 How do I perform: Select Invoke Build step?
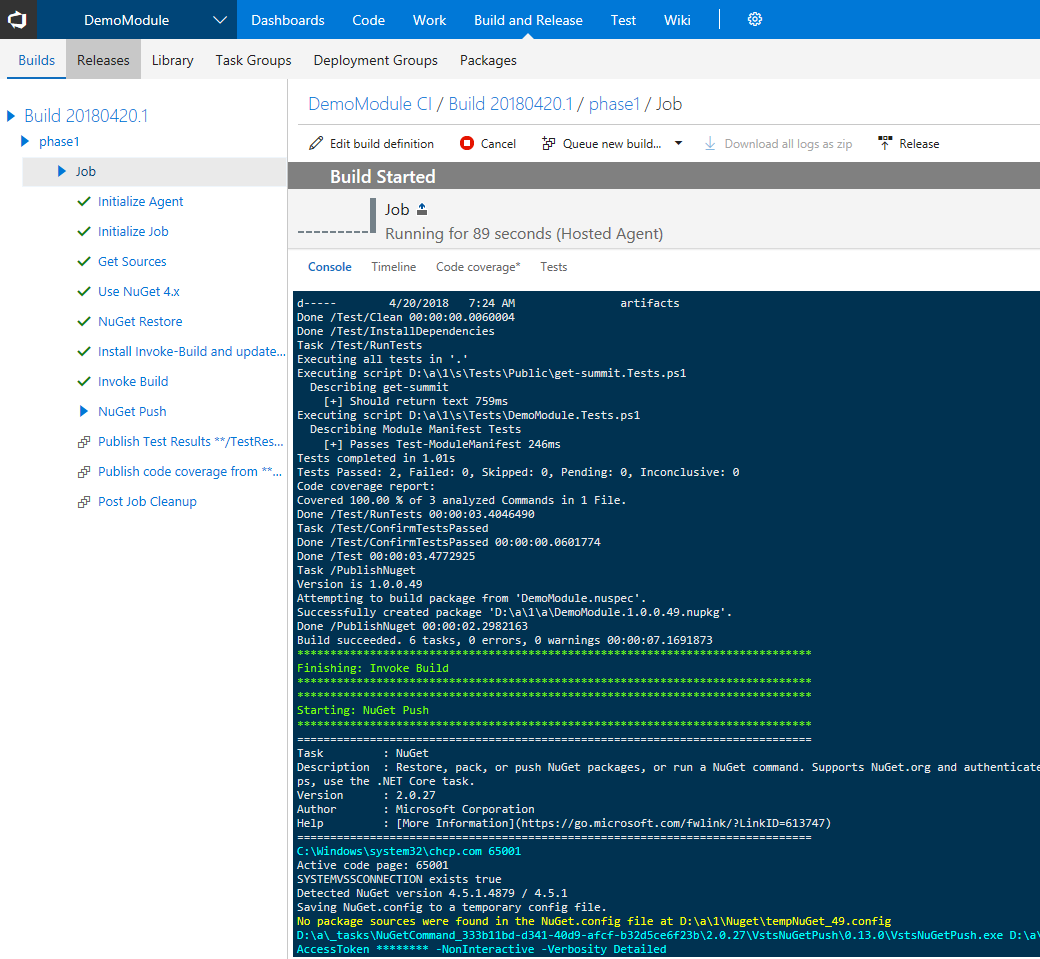pos(133,381)
